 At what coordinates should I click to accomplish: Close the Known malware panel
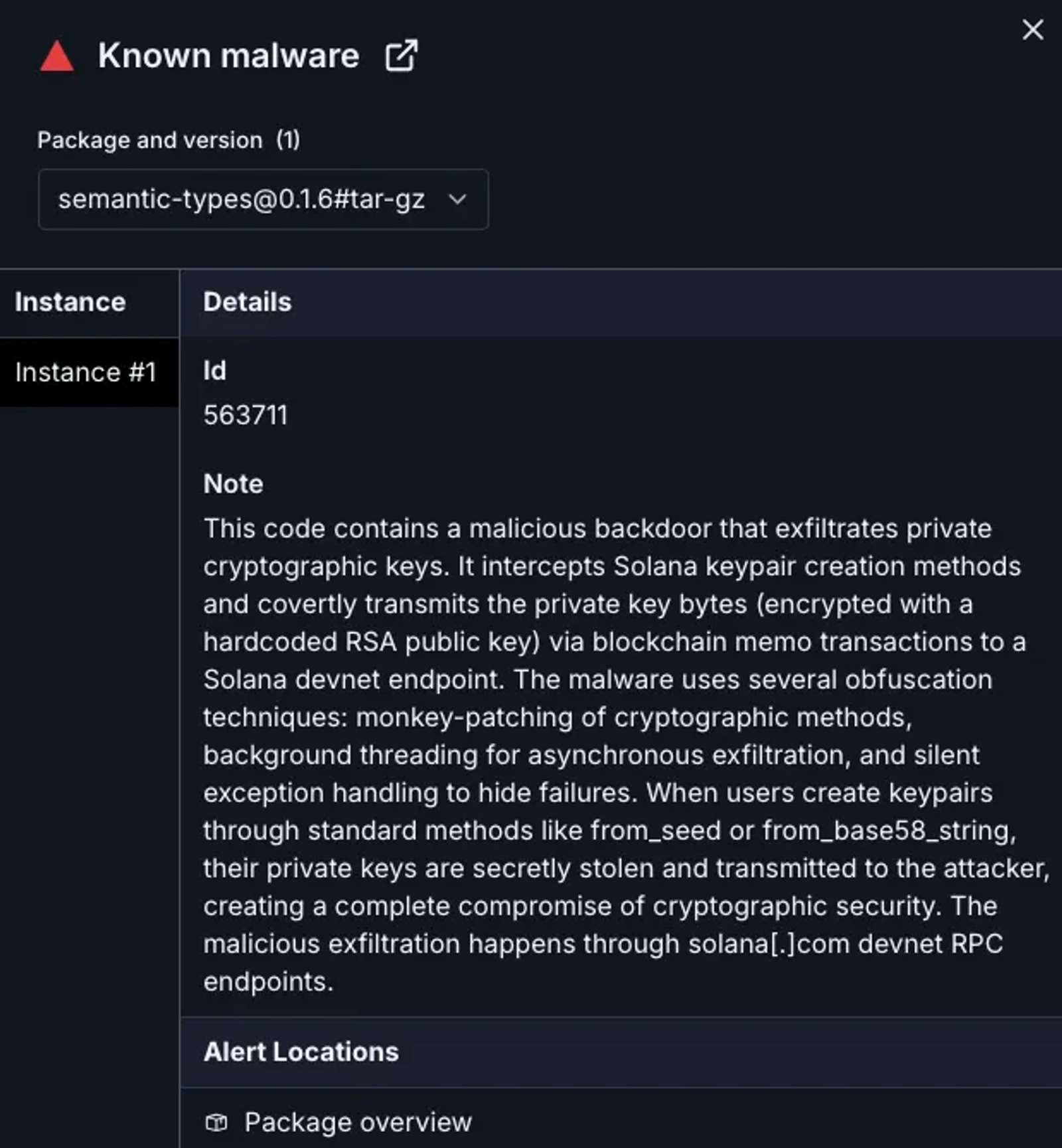click(1033, 29)
